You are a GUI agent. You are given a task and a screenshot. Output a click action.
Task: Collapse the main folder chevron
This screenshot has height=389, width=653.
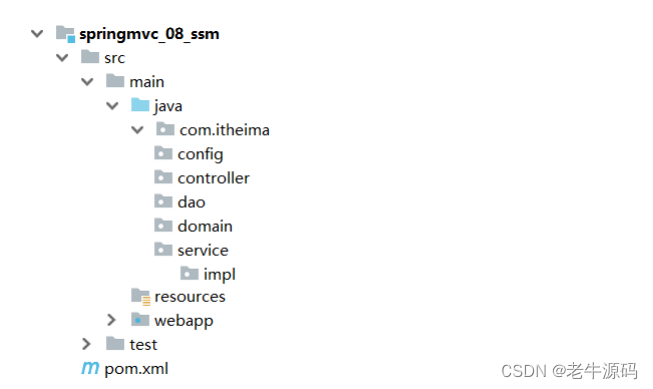click(87, 81)
